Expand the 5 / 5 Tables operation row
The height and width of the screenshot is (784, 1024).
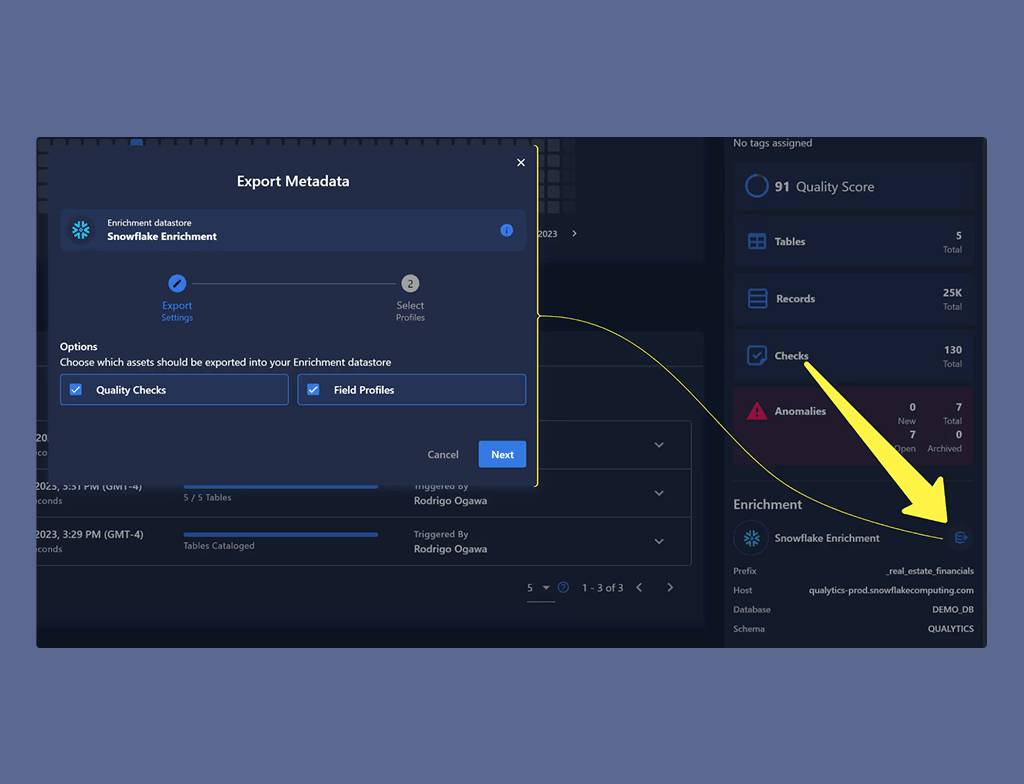(x=659, y=493)
